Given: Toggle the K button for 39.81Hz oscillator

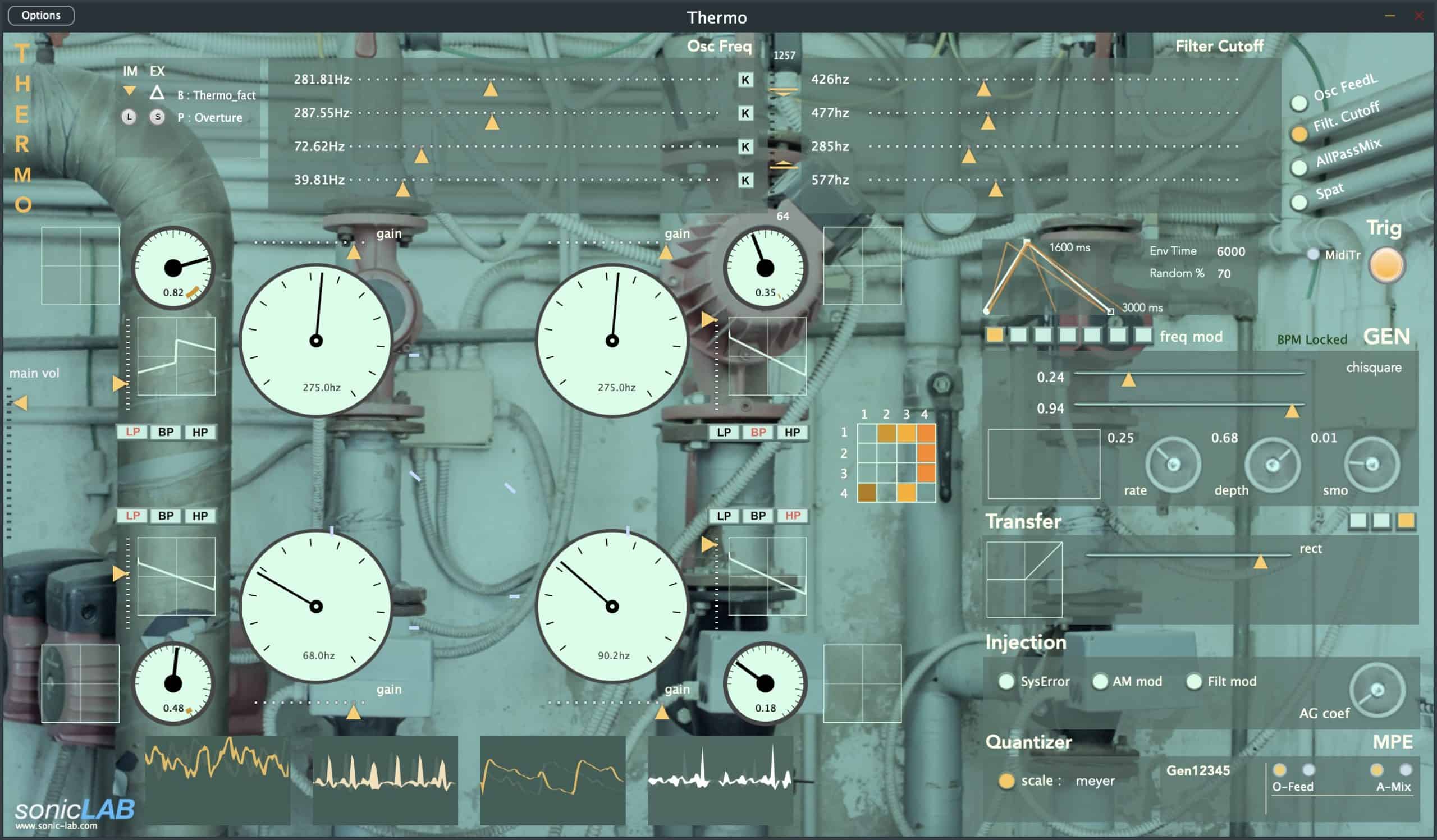Looking at the screenshot, I should coord(745,181).
